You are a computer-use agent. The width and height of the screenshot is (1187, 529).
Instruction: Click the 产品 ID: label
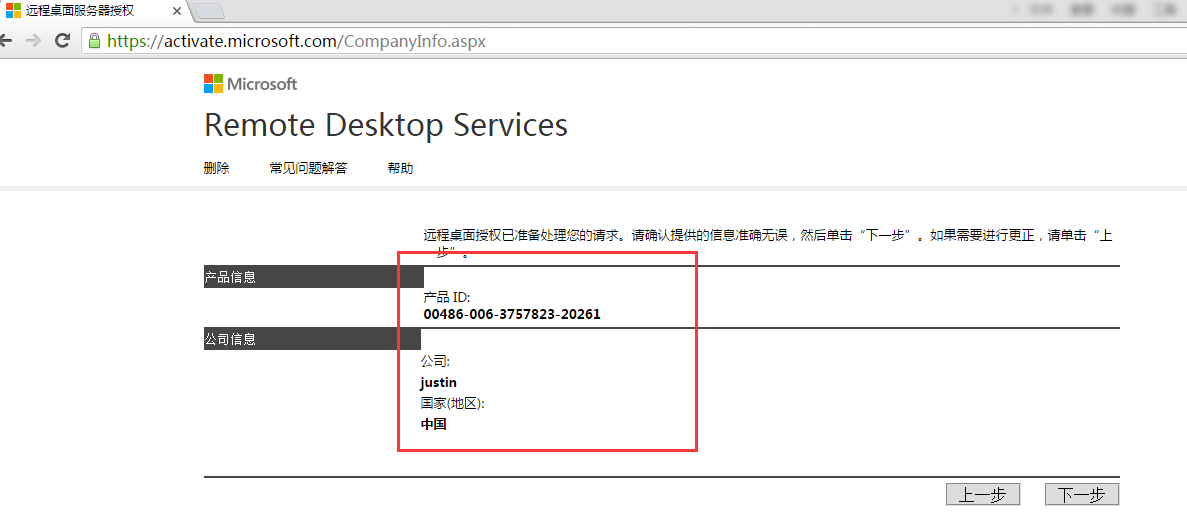click(447, 297)
